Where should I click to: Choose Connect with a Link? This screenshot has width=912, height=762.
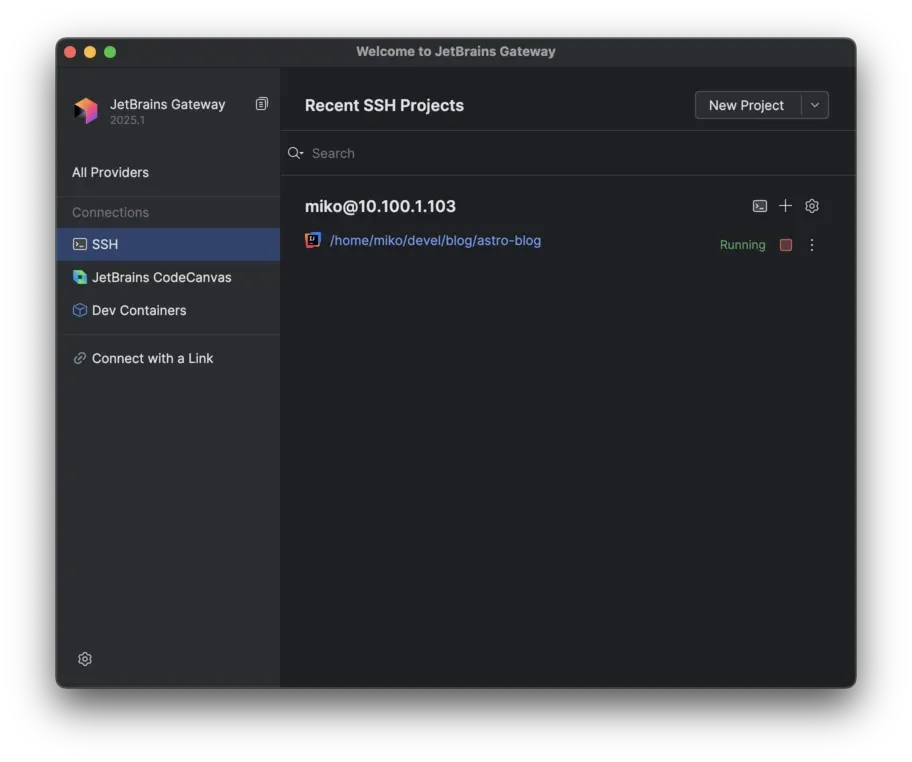coord(168,358)
